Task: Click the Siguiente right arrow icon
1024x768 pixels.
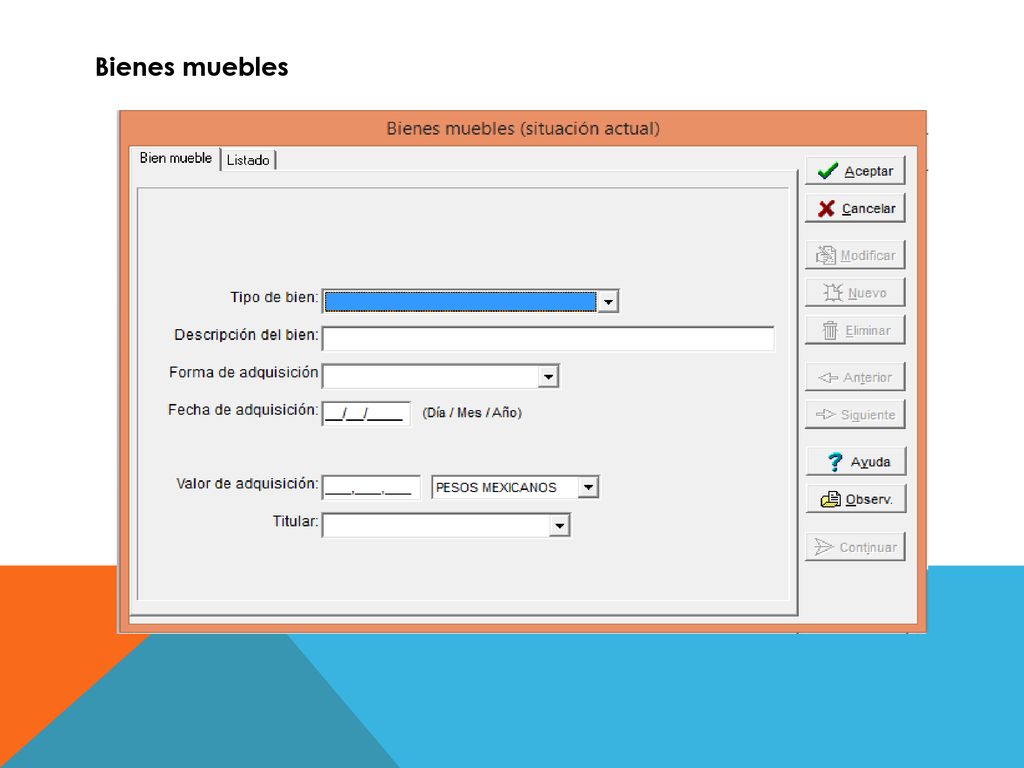Action: click(825, 415)
